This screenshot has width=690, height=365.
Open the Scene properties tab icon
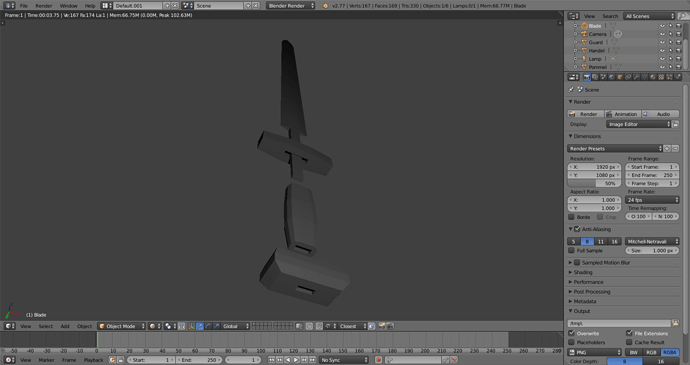[x=603, y=77]
